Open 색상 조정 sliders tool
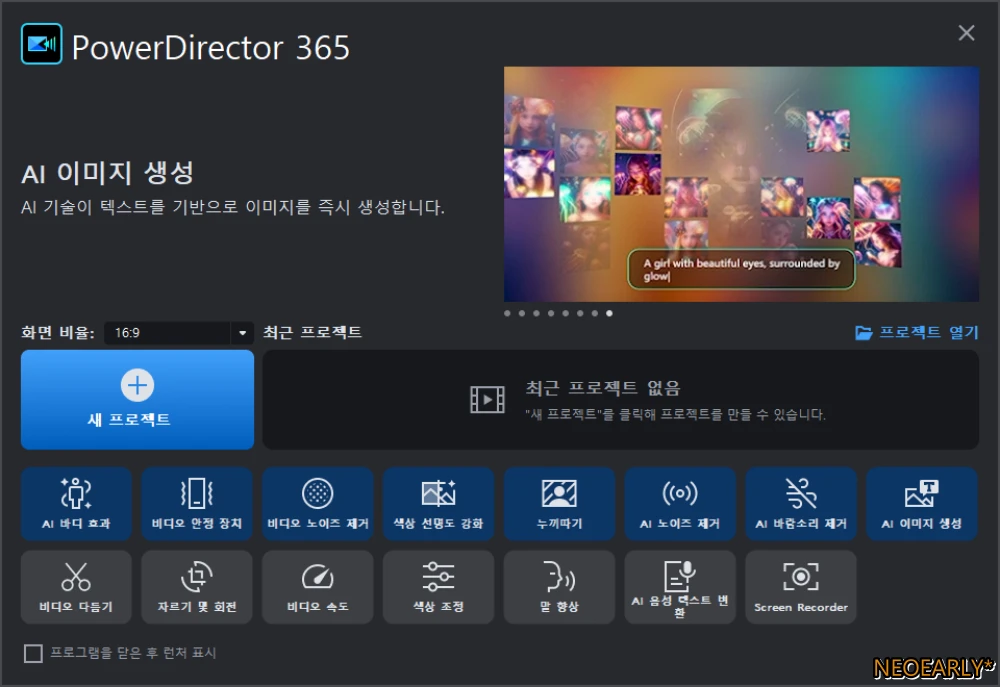This screenshot has height=687, width=1000. pos(439,587)
